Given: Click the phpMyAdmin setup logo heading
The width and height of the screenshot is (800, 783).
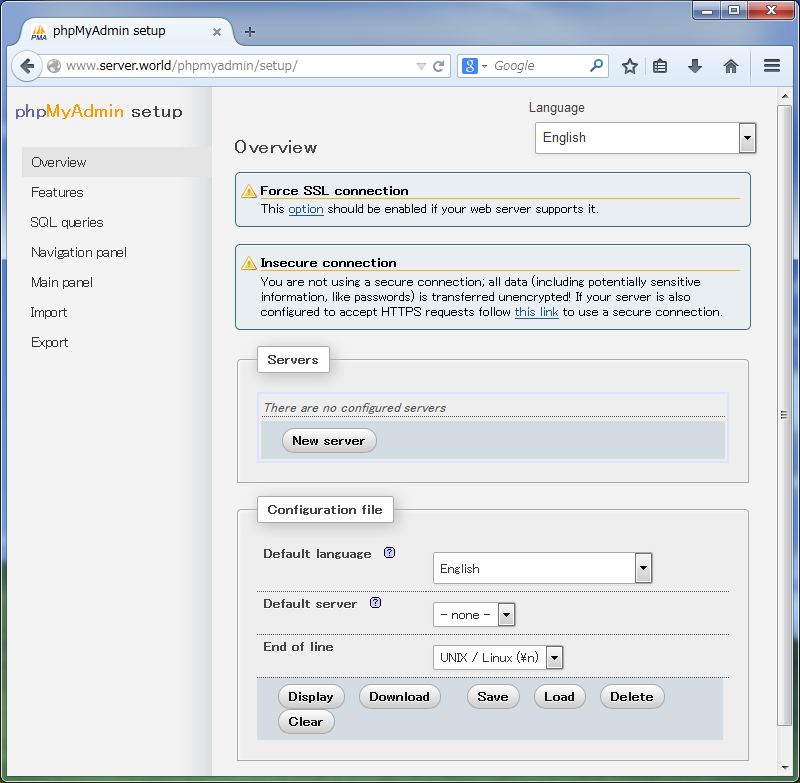Looking at the screenshot, I should pyautogui.click(x=99, y=111).
